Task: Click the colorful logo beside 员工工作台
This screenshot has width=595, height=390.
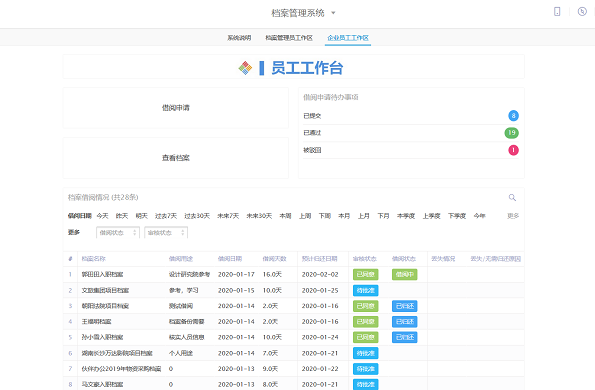Action: pyautogui.click(x=245, y=68)
